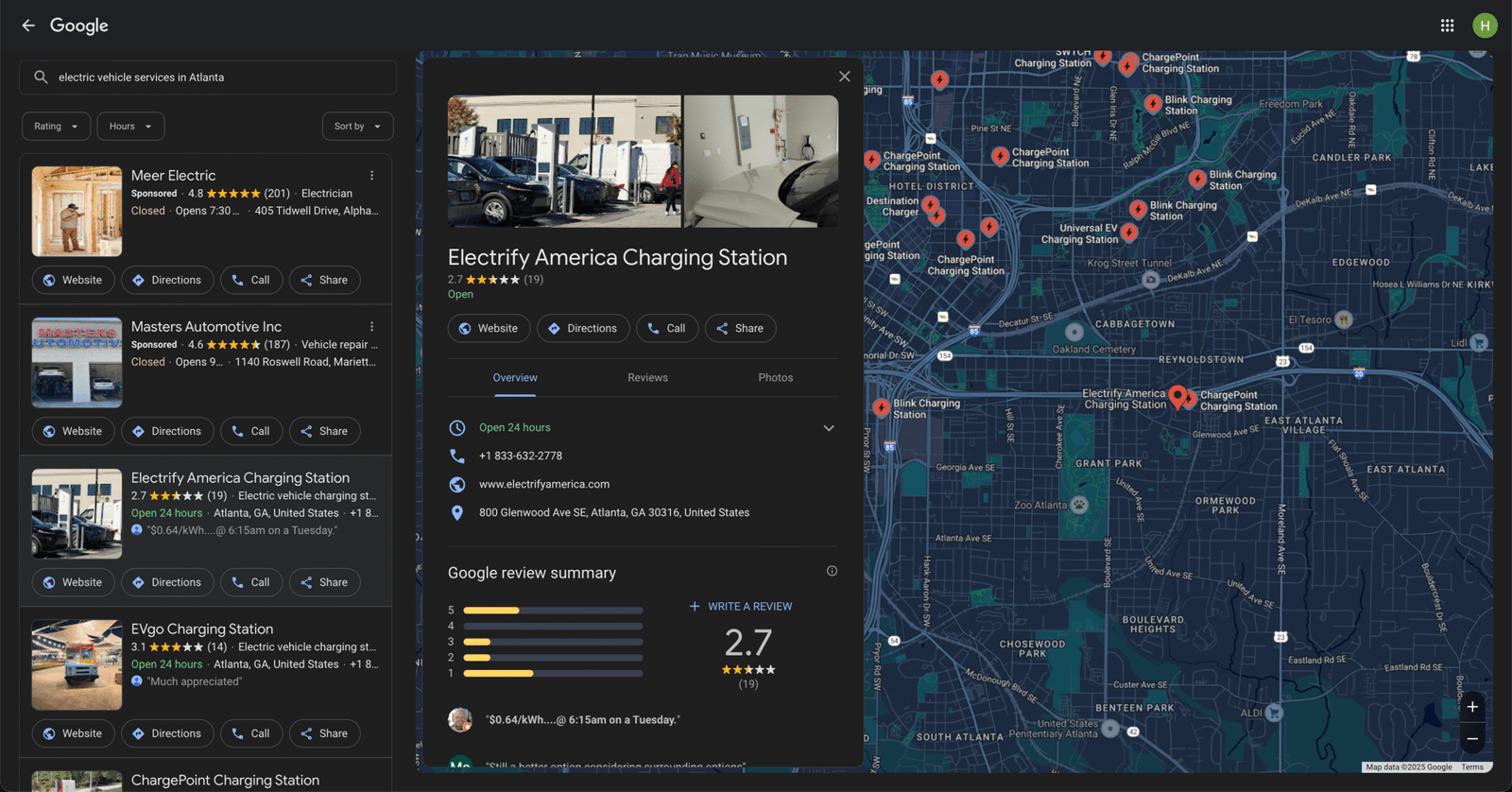Click the 1-star rating bar
The height and width of the screenshot is (792, 1512).
(x=553, y=674)
